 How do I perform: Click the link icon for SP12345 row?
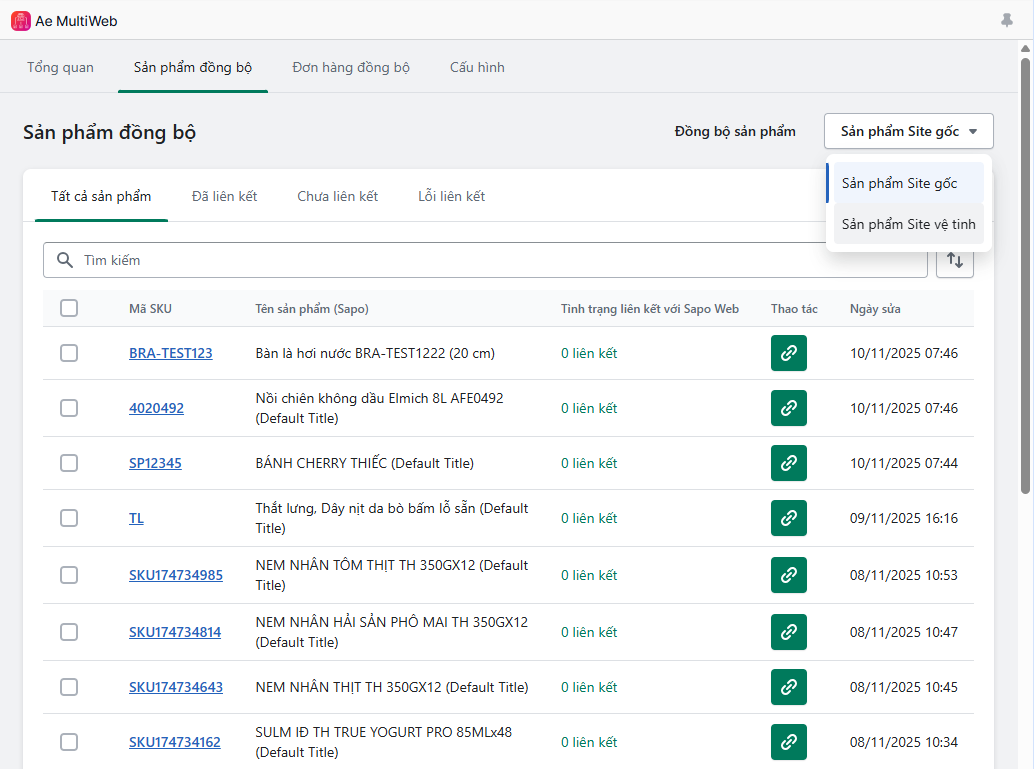pyautogui.click(x=788, y=463)
